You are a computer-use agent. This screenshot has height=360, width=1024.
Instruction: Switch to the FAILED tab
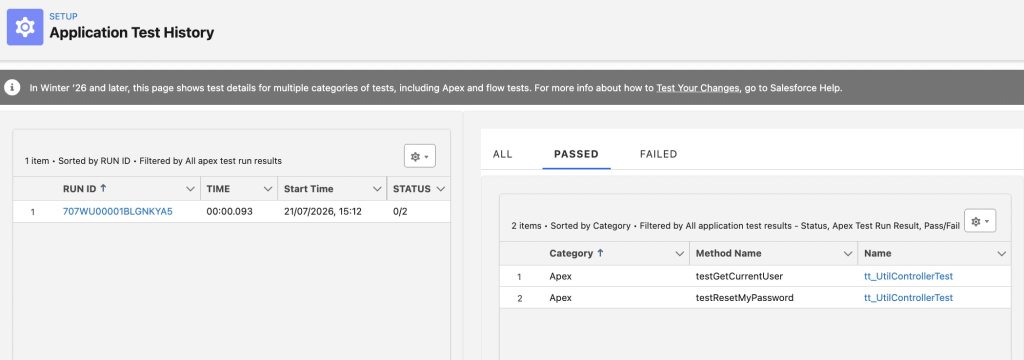point(658,154)
